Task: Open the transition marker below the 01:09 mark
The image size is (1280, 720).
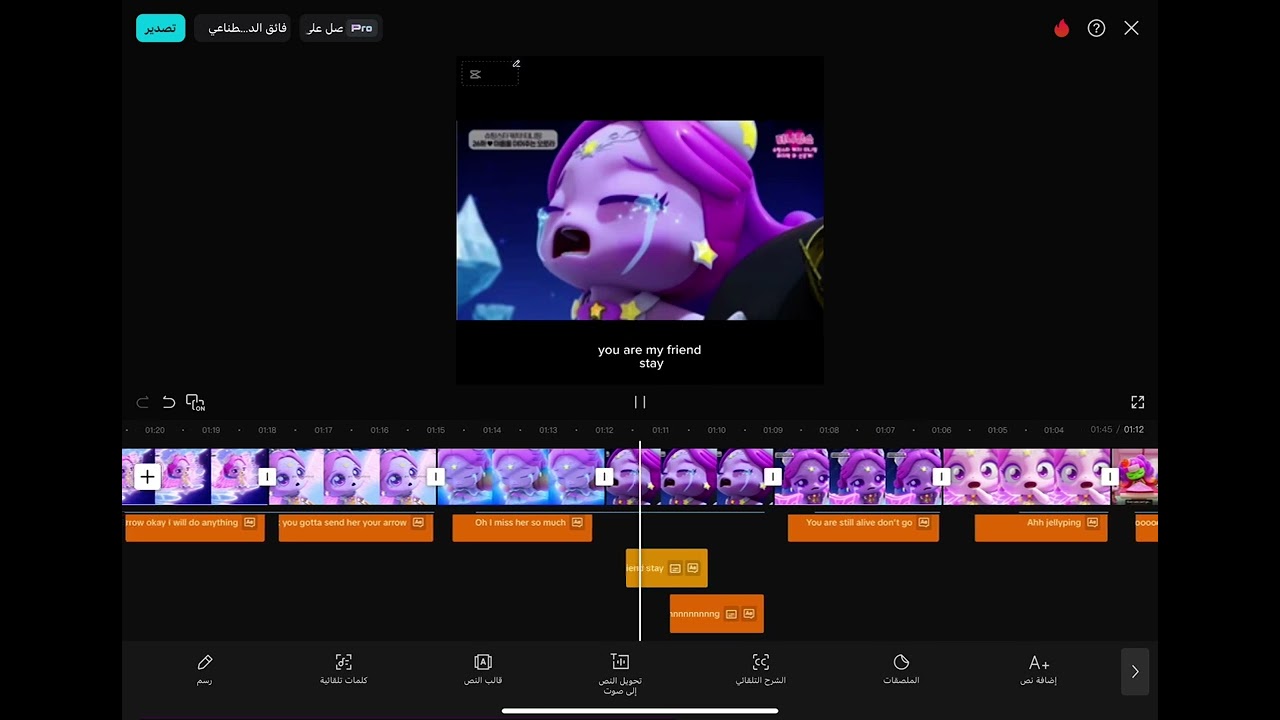Action: 773,477
